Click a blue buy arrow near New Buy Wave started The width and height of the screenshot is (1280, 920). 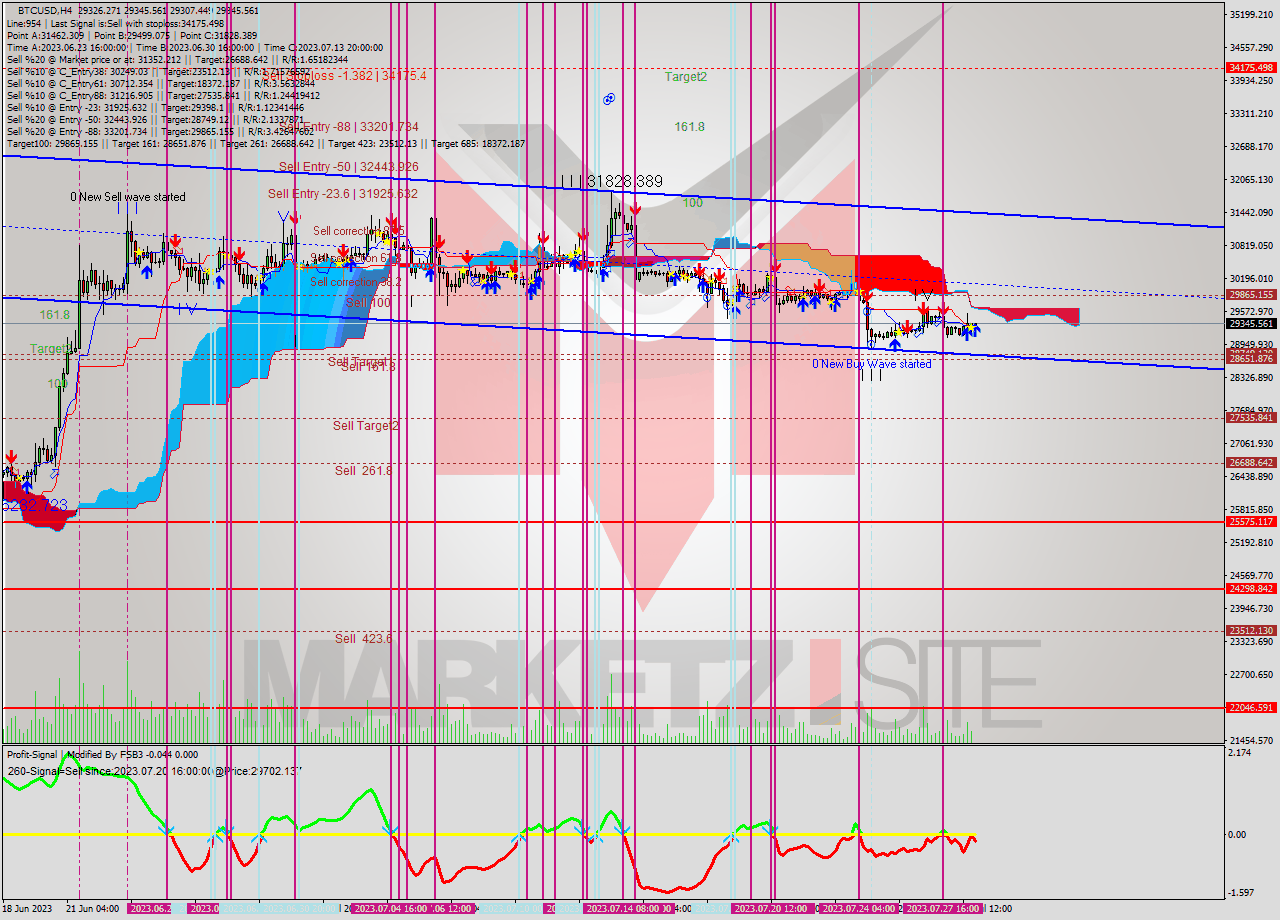coord(895,345)
